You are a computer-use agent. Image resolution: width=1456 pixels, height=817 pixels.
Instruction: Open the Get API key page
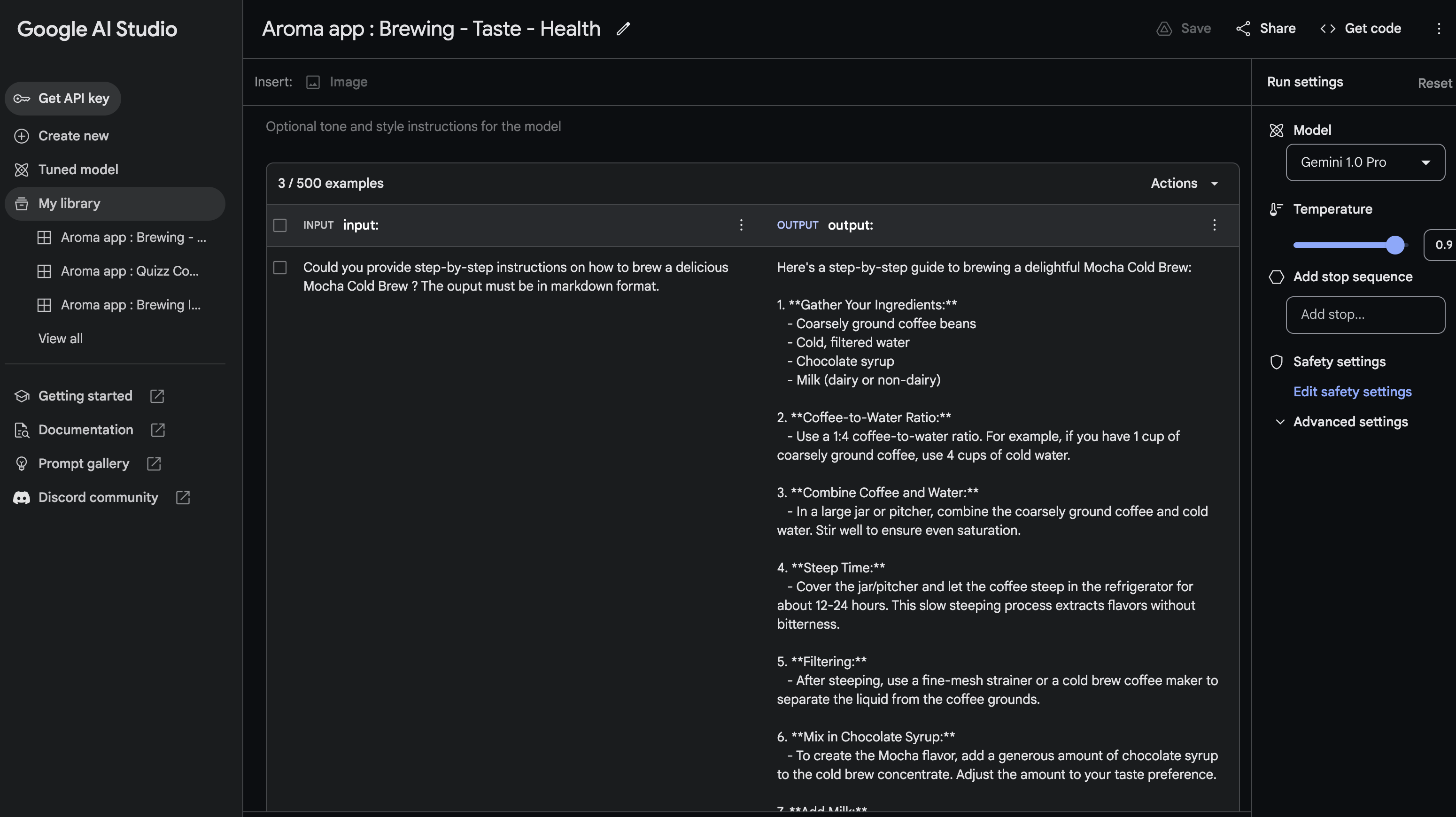click(x=63, y=98)
